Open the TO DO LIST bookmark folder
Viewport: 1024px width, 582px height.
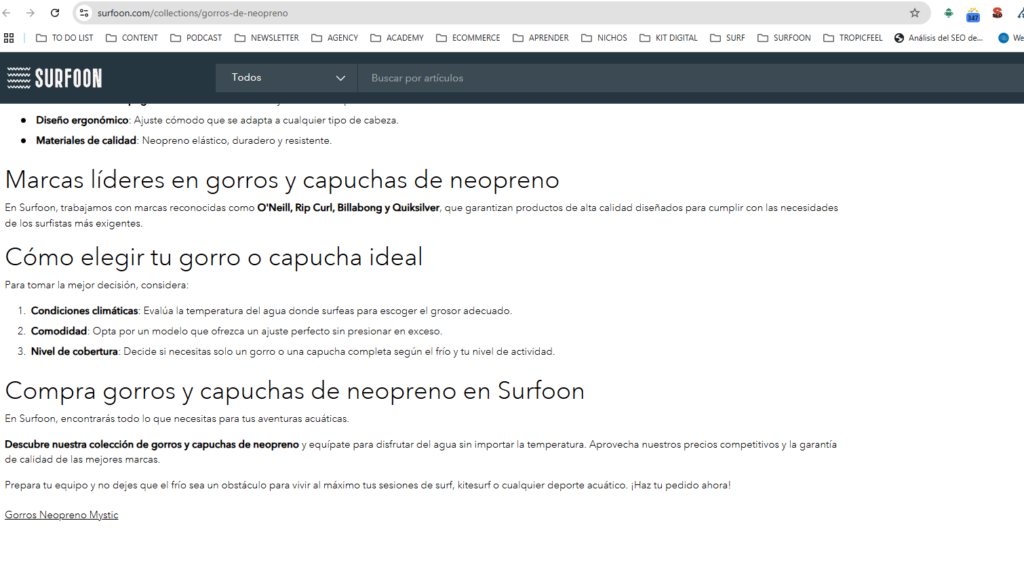click(64, 38)
